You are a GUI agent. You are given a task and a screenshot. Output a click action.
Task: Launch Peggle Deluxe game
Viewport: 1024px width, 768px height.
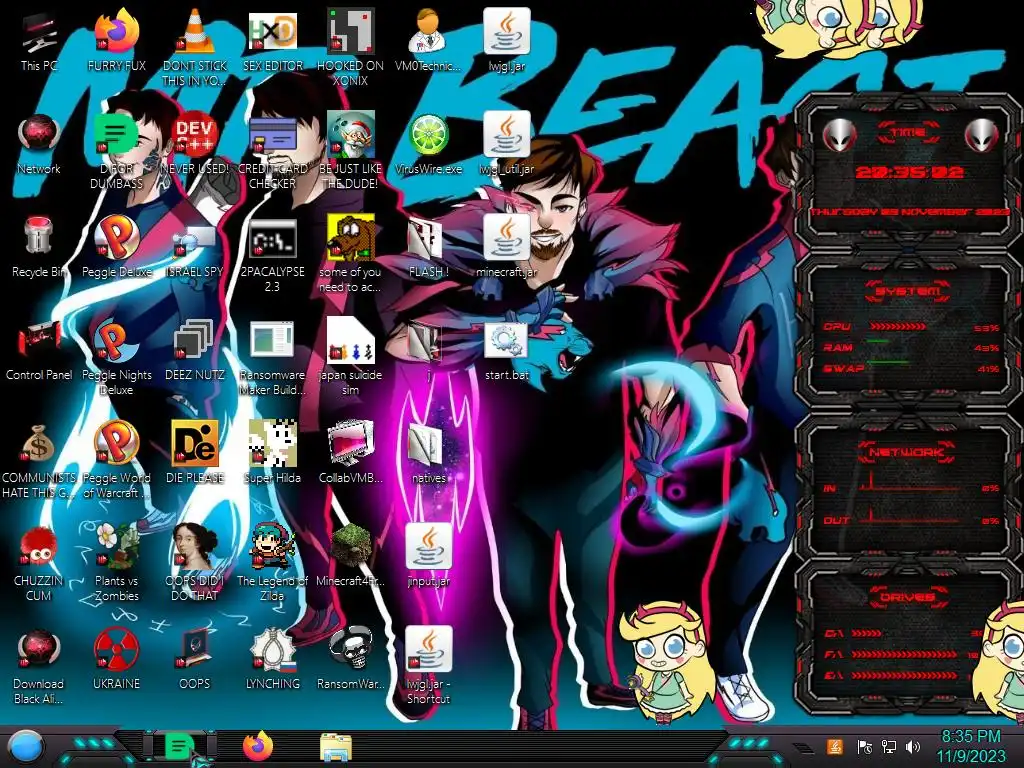(x=116, y=246)
